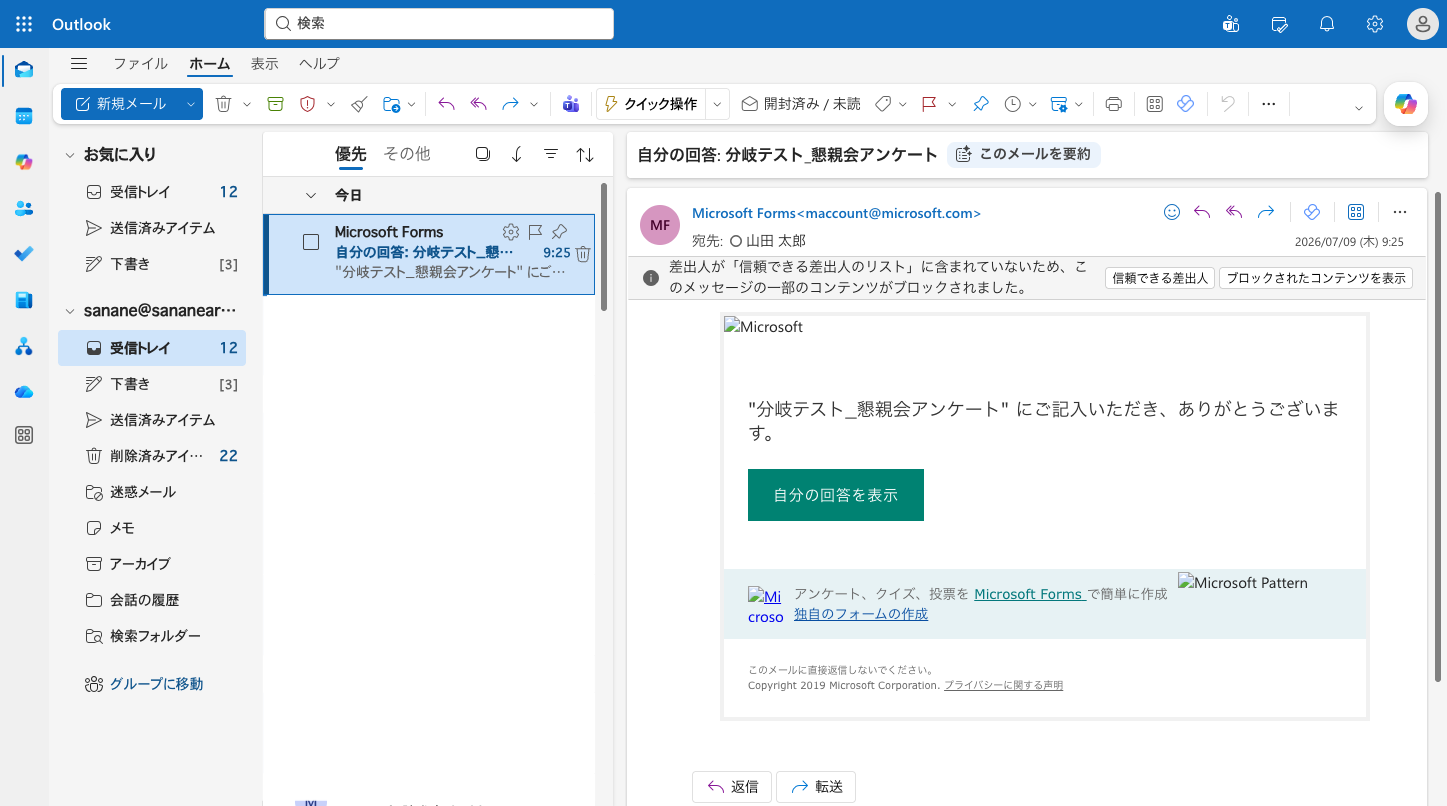1447x806 pixels.
Task: Click the Pin icon in toolbar
Action: coord(981,104)
